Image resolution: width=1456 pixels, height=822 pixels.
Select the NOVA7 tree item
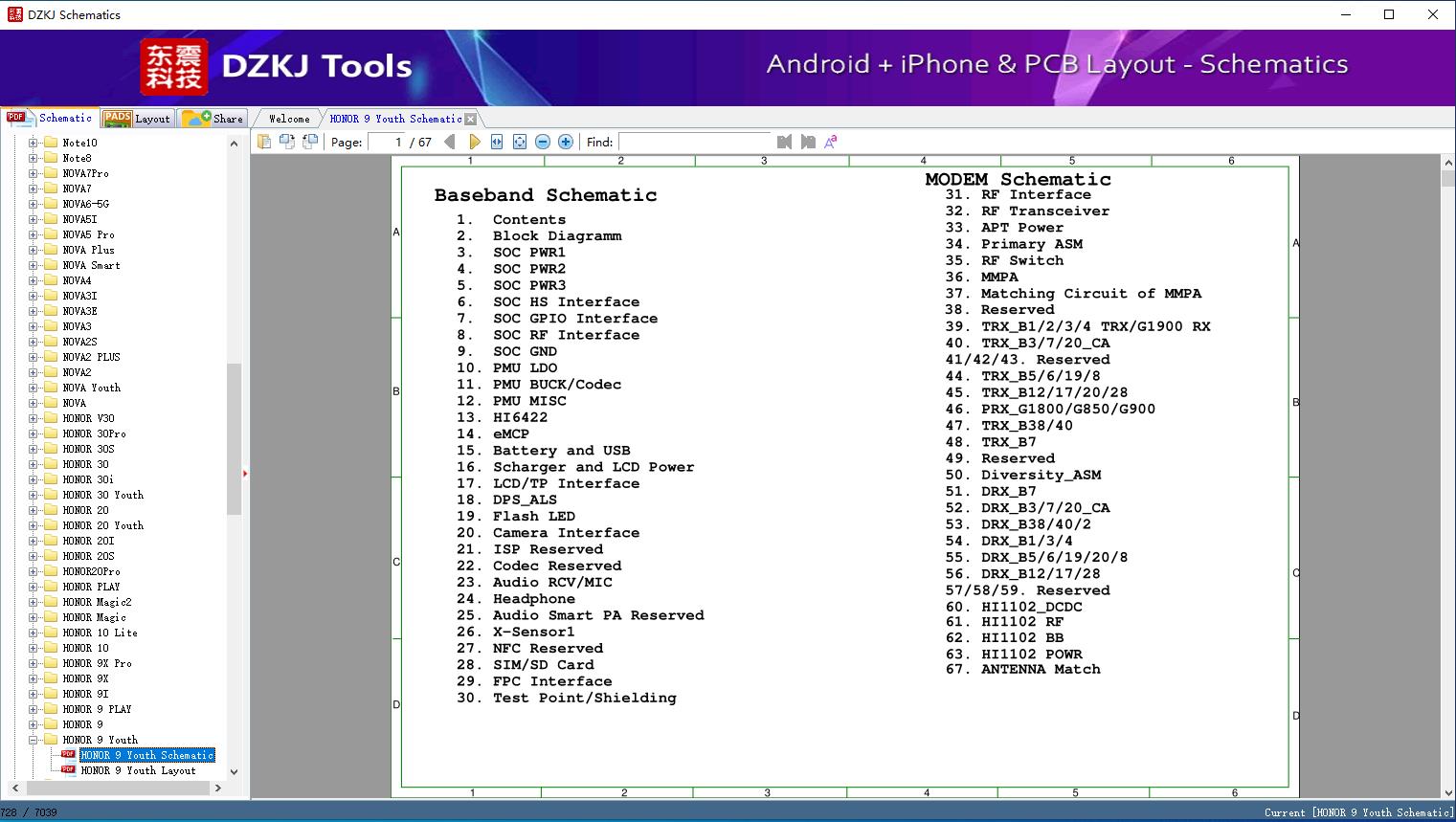coord(78,189)
